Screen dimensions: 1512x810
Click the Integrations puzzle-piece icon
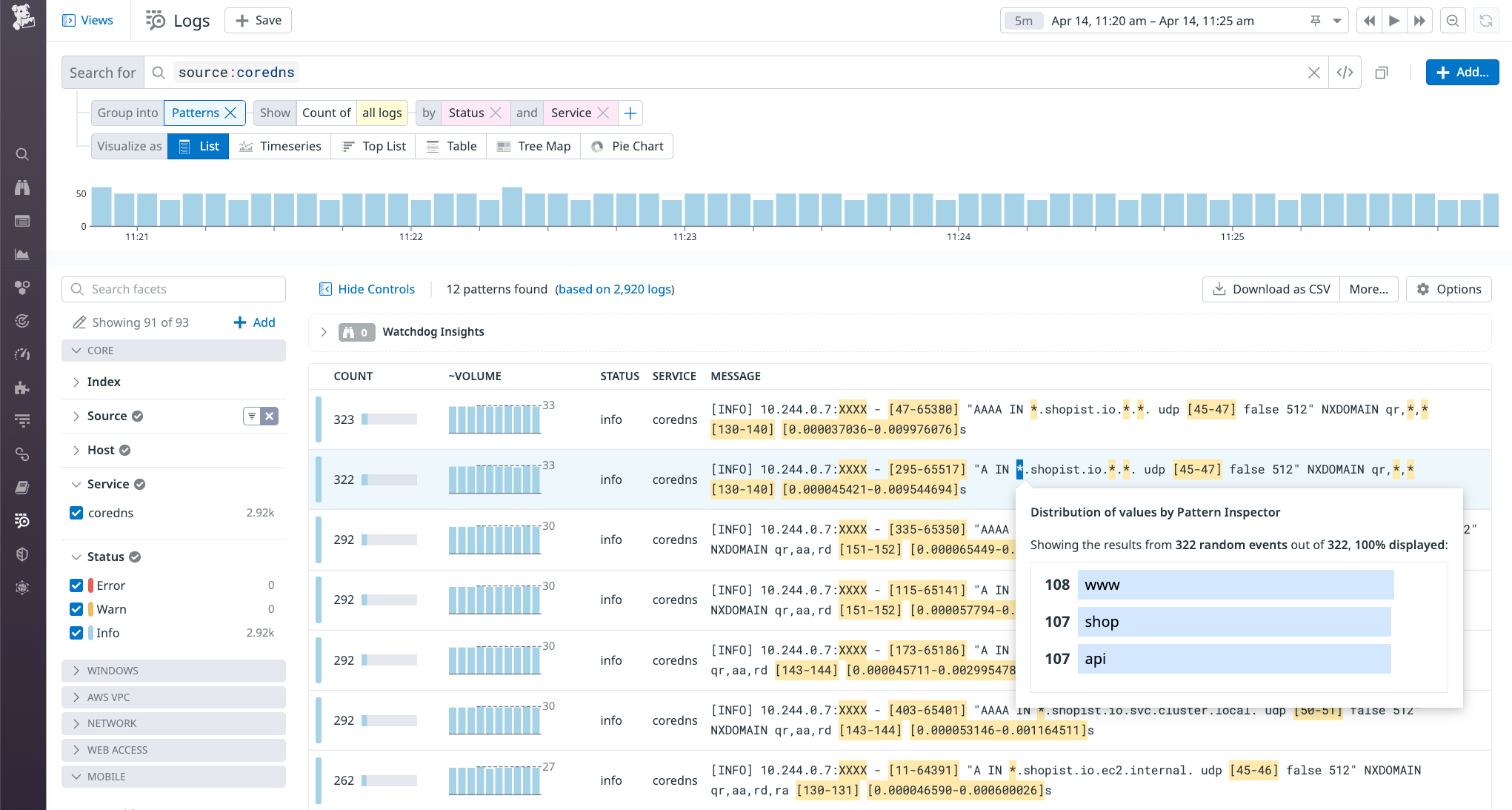(x=22, y=387)
